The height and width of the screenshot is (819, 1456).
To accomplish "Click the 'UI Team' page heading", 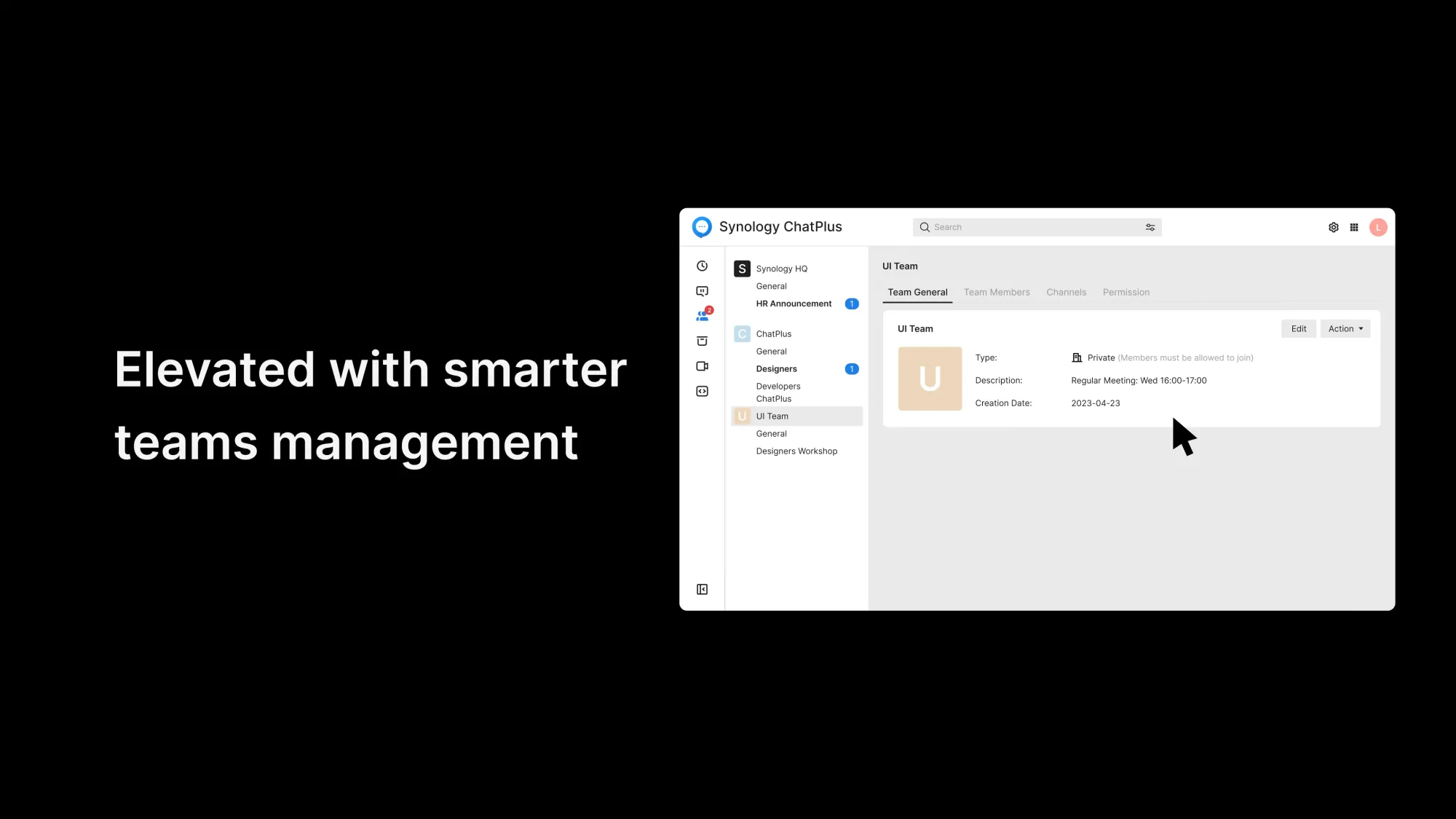I will coord(900,266).
